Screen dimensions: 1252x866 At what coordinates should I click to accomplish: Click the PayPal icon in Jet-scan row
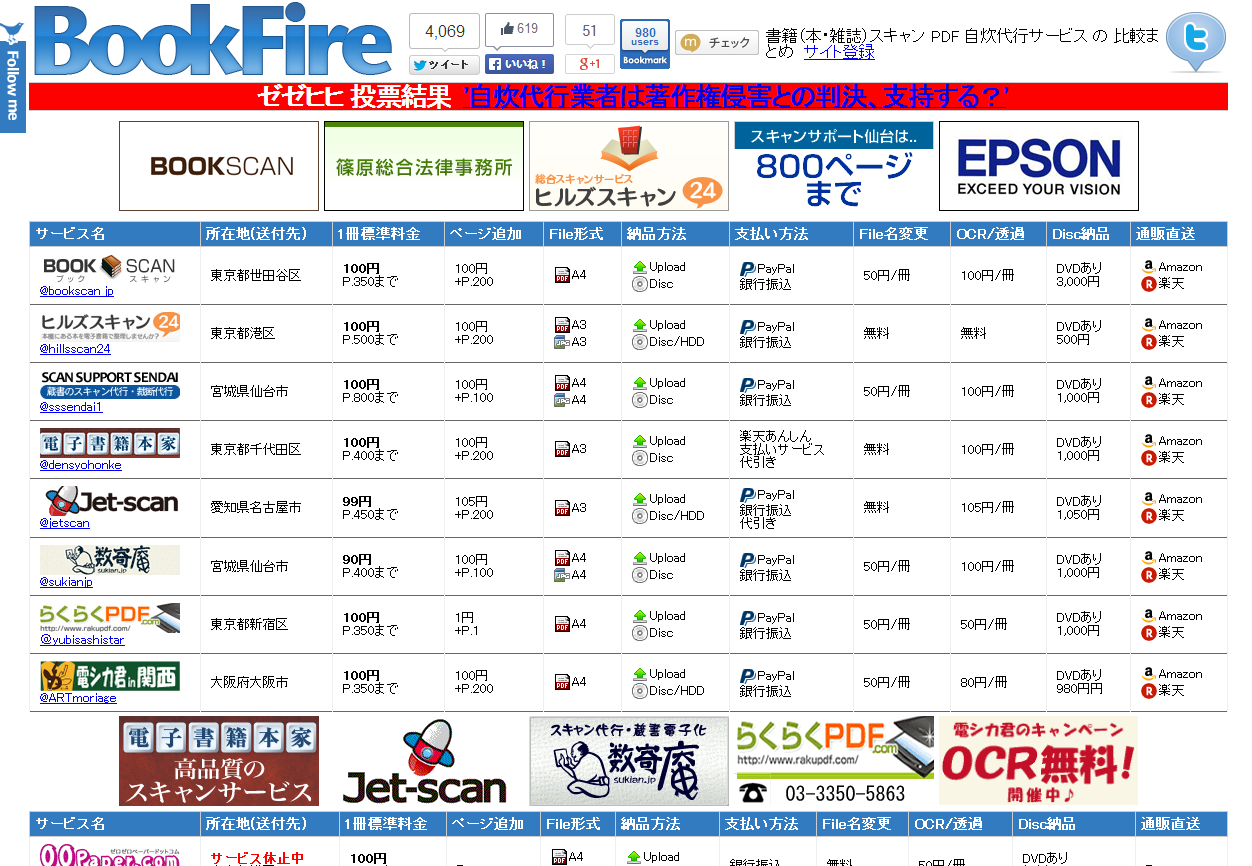(x=747, y=495)
